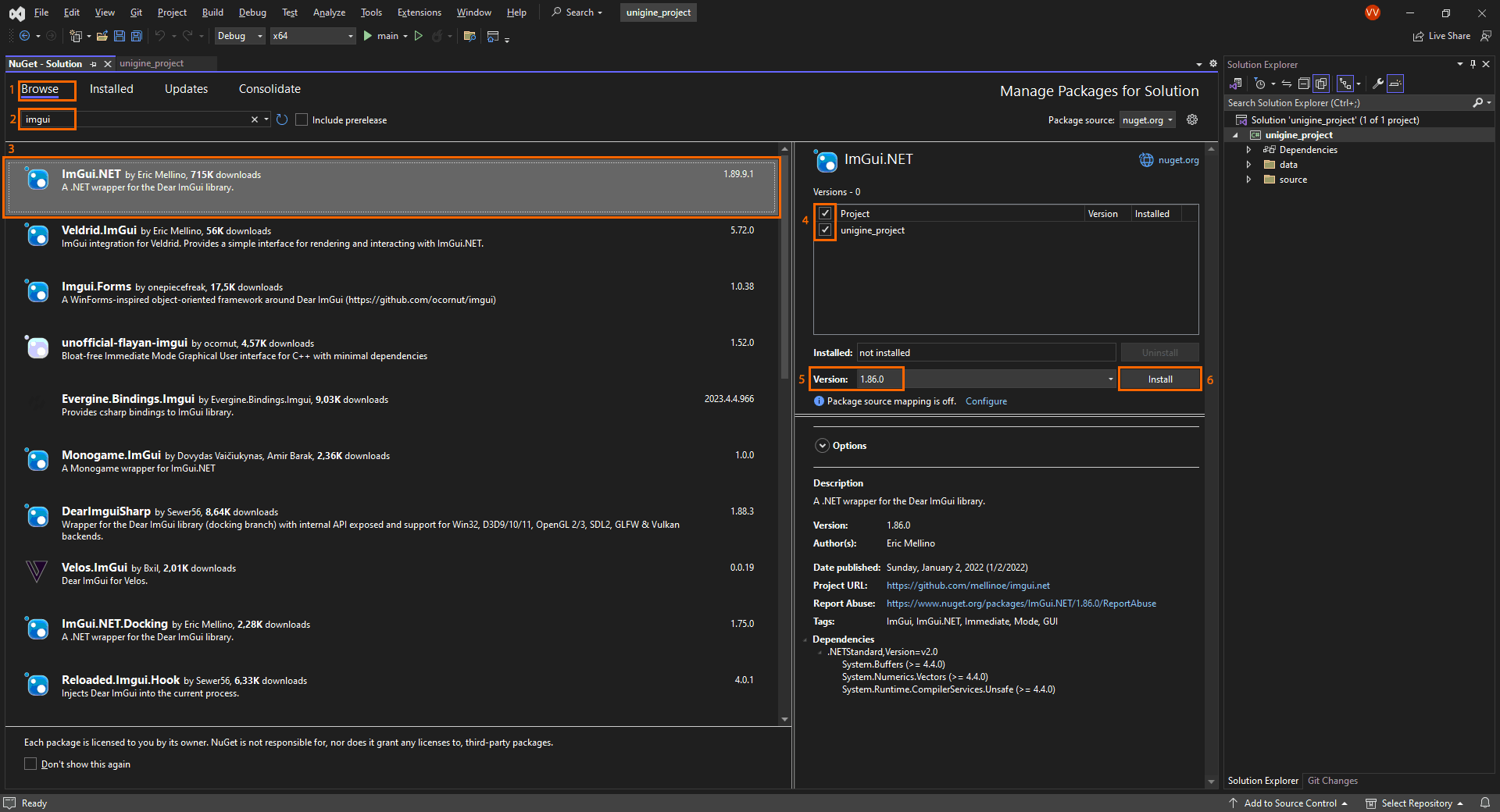Tick the Don't show this again checkbox
This screenshot has width=1500, height=812.
30,764
